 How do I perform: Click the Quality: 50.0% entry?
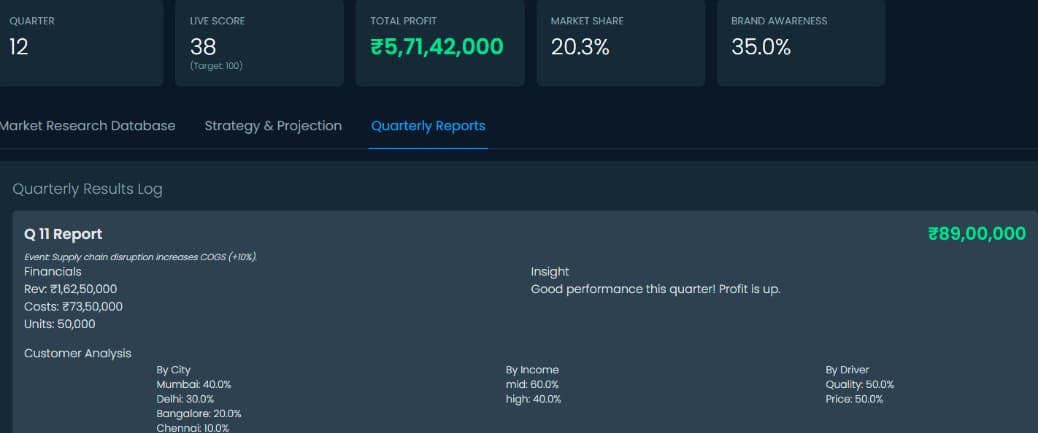pyautogui.click(x=860, y=385)
